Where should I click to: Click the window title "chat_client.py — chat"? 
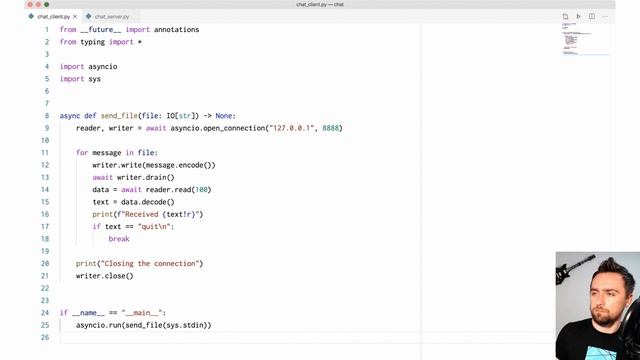coord(320,4)
